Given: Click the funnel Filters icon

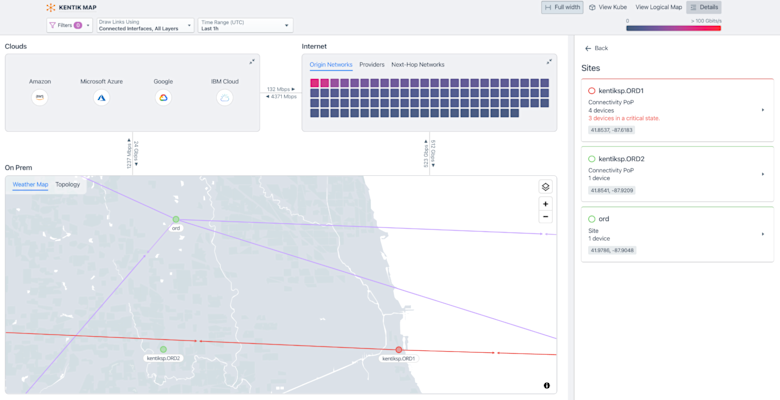Looking at the screenshot, I should pos(52,25).
